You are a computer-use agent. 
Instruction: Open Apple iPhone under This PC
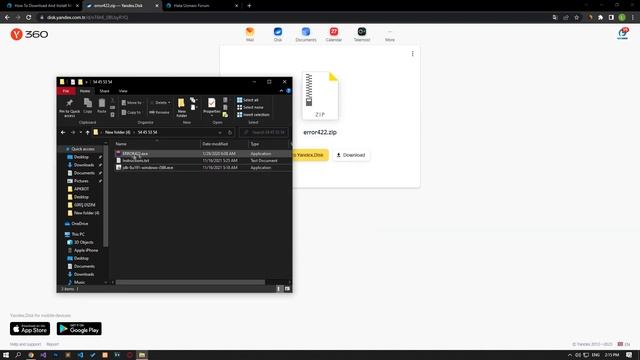point(86,250)
